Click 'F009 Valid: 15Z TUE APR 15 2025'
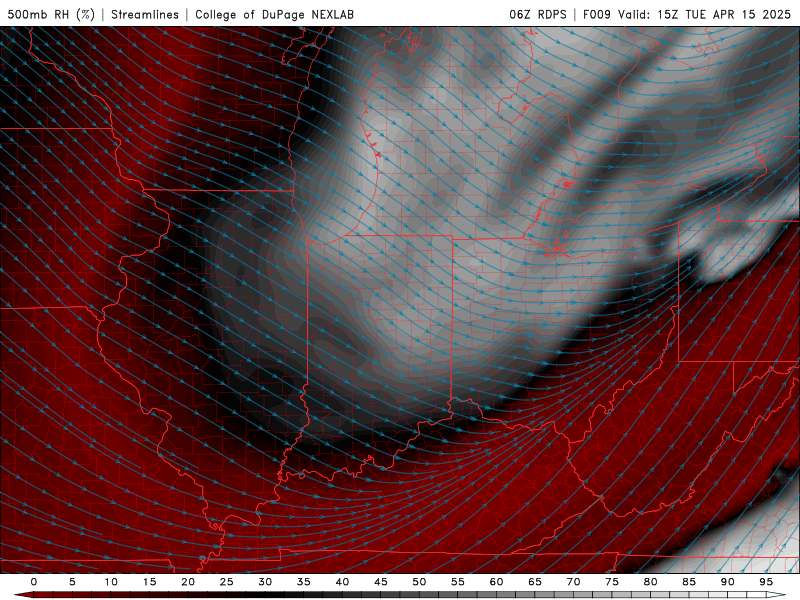Image resolution: width=800 pixels, height=600 pixels. (687, 14)
